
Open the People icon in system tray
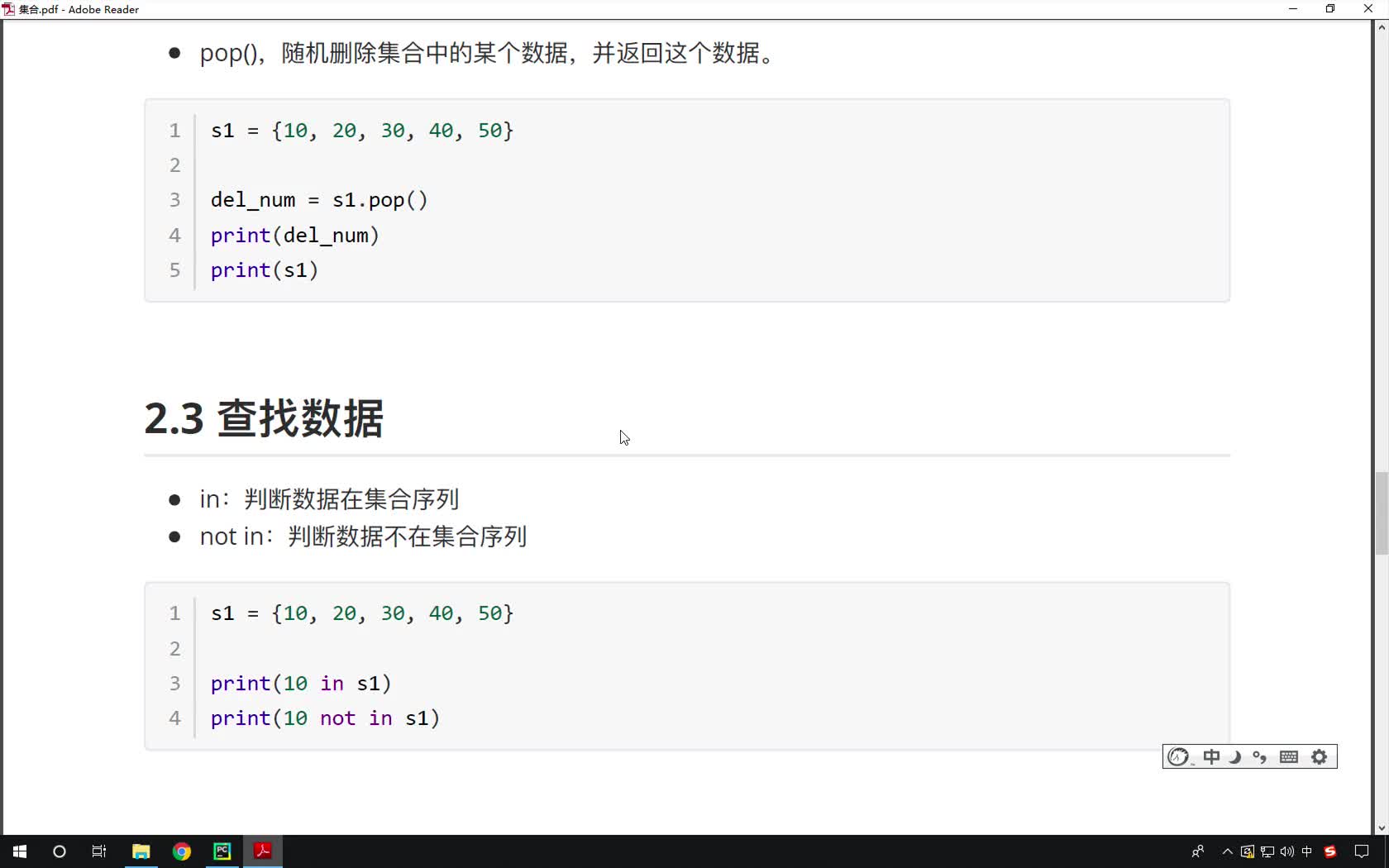pyautogui.click(x=1198, y=851)
